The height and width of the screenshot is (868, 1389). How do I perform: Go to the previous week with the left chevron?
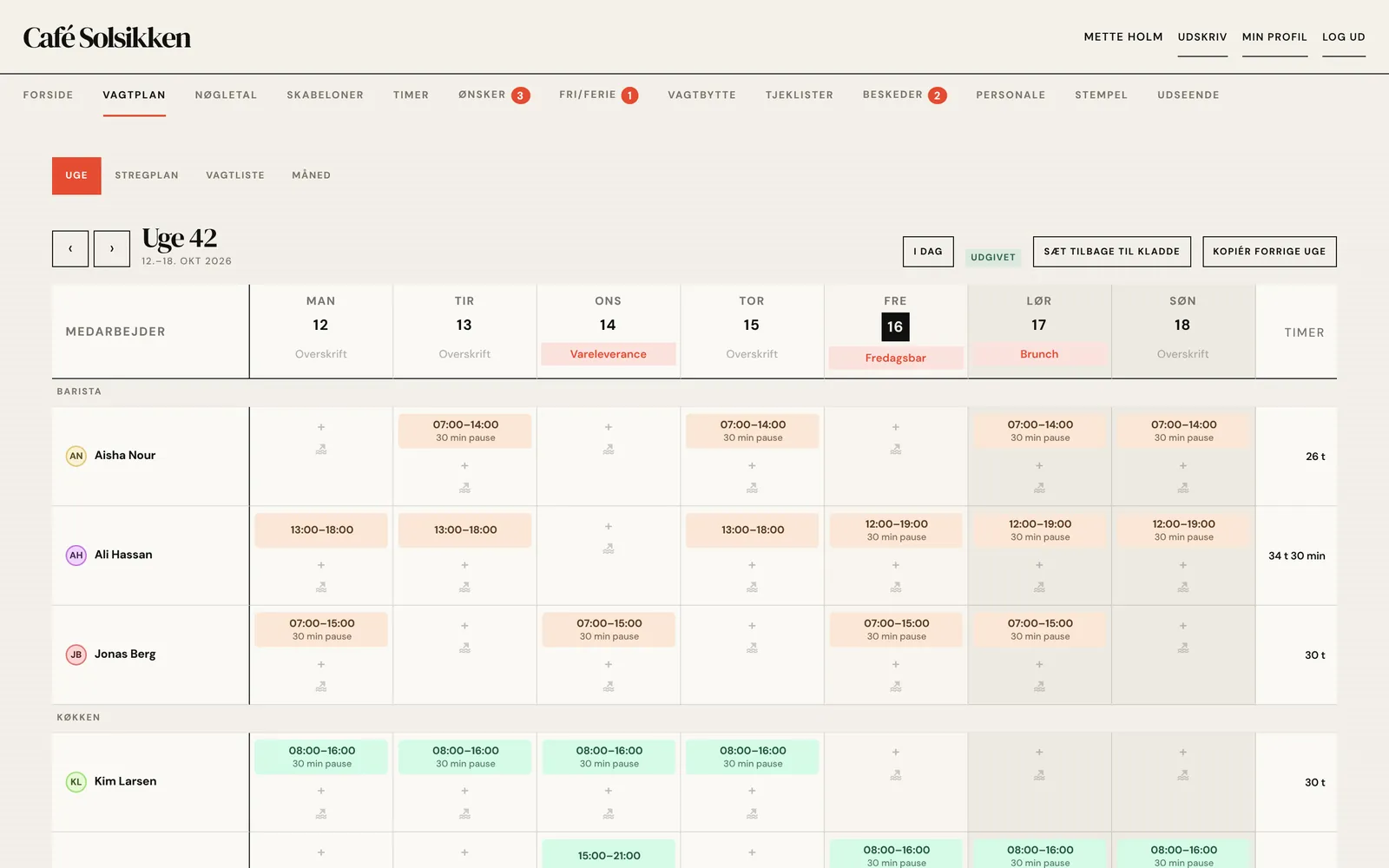click(x=70, y=248)
